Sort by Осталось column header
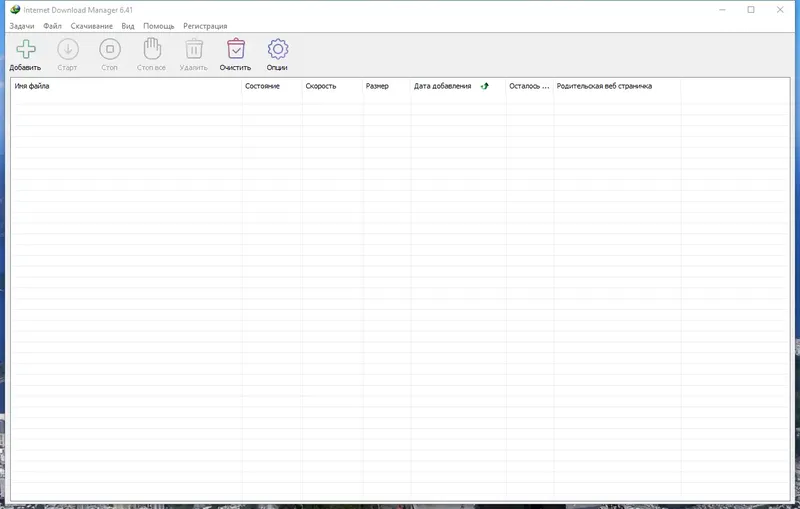 [530, 86]
